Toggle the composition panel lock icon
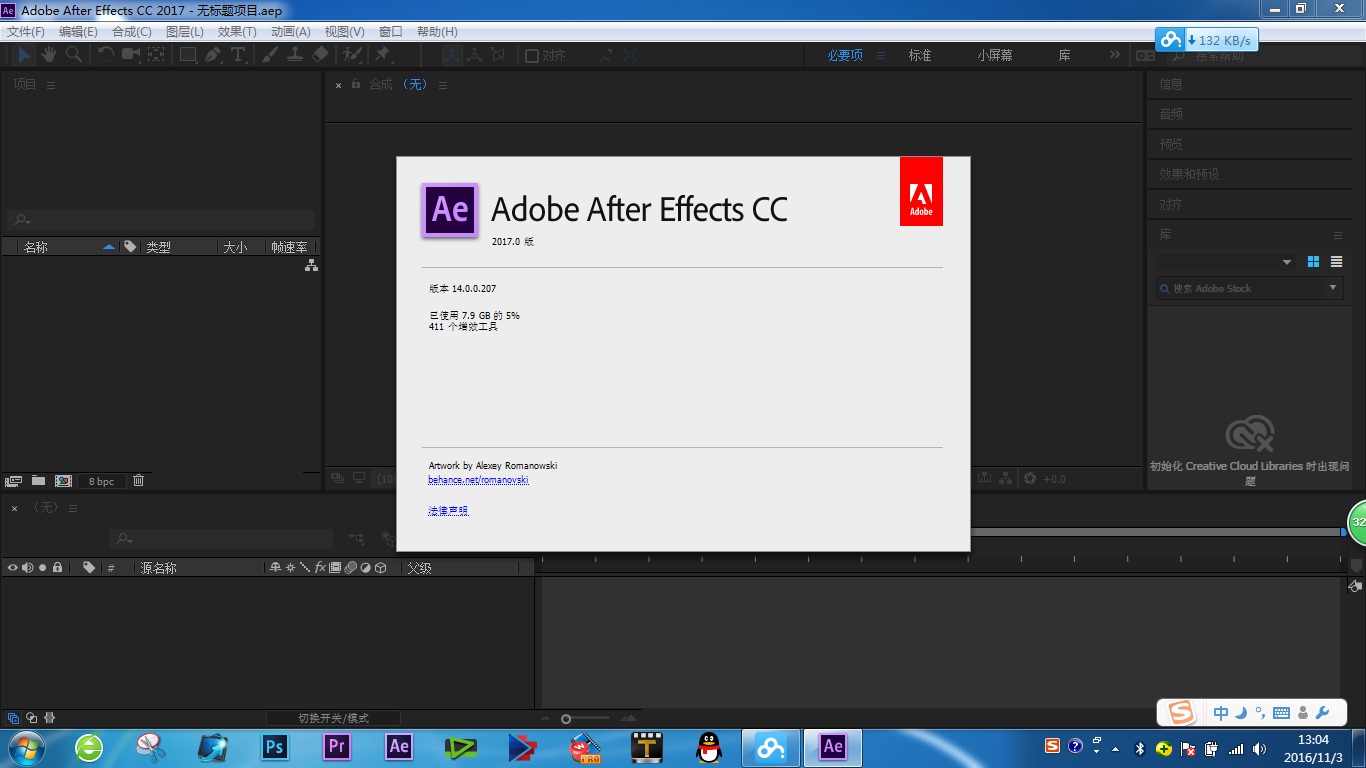Image resolution: width=1366 pixels, height=768 pixels. (x=356, y=85)
